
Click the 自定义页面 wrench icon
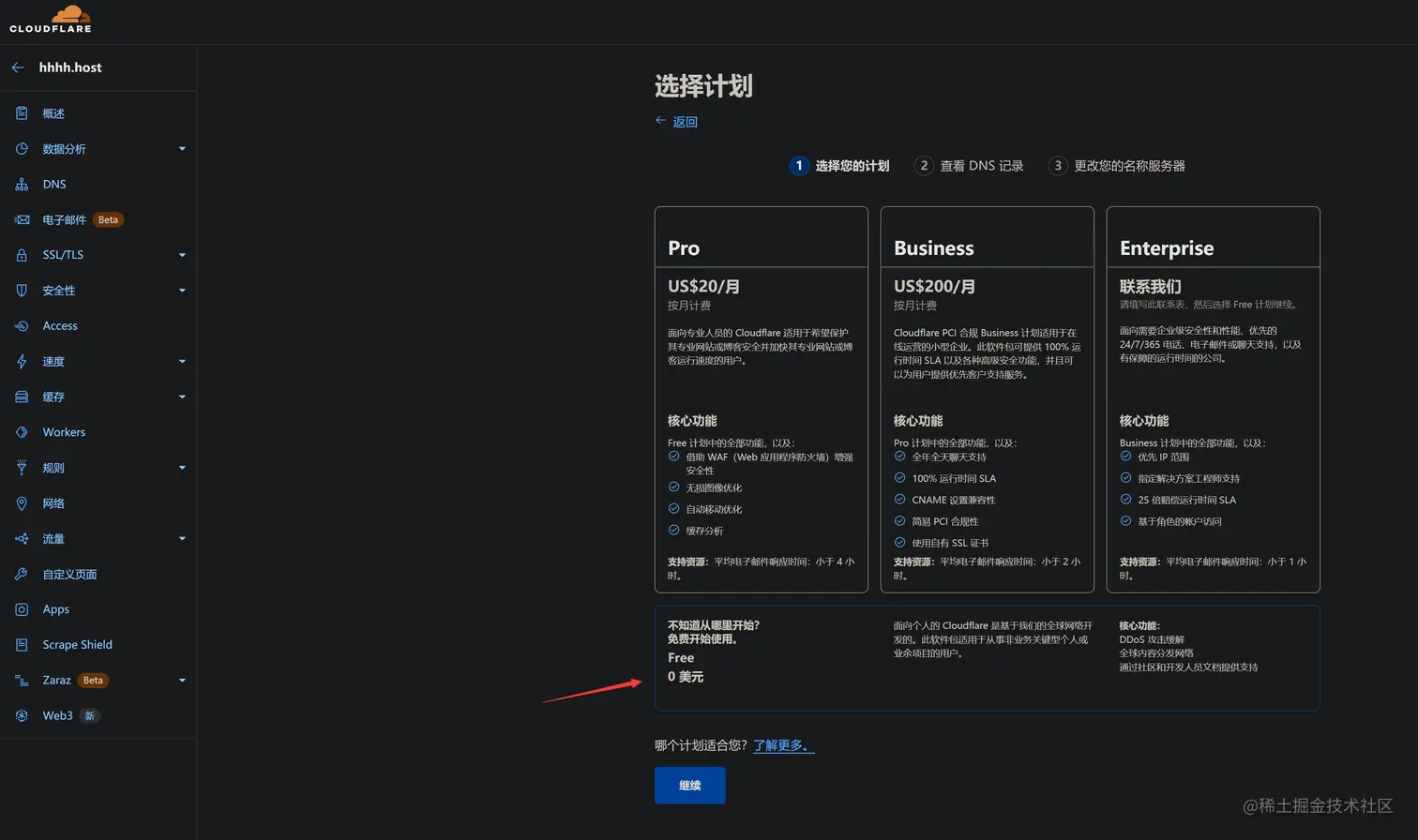tap(22, 574)
